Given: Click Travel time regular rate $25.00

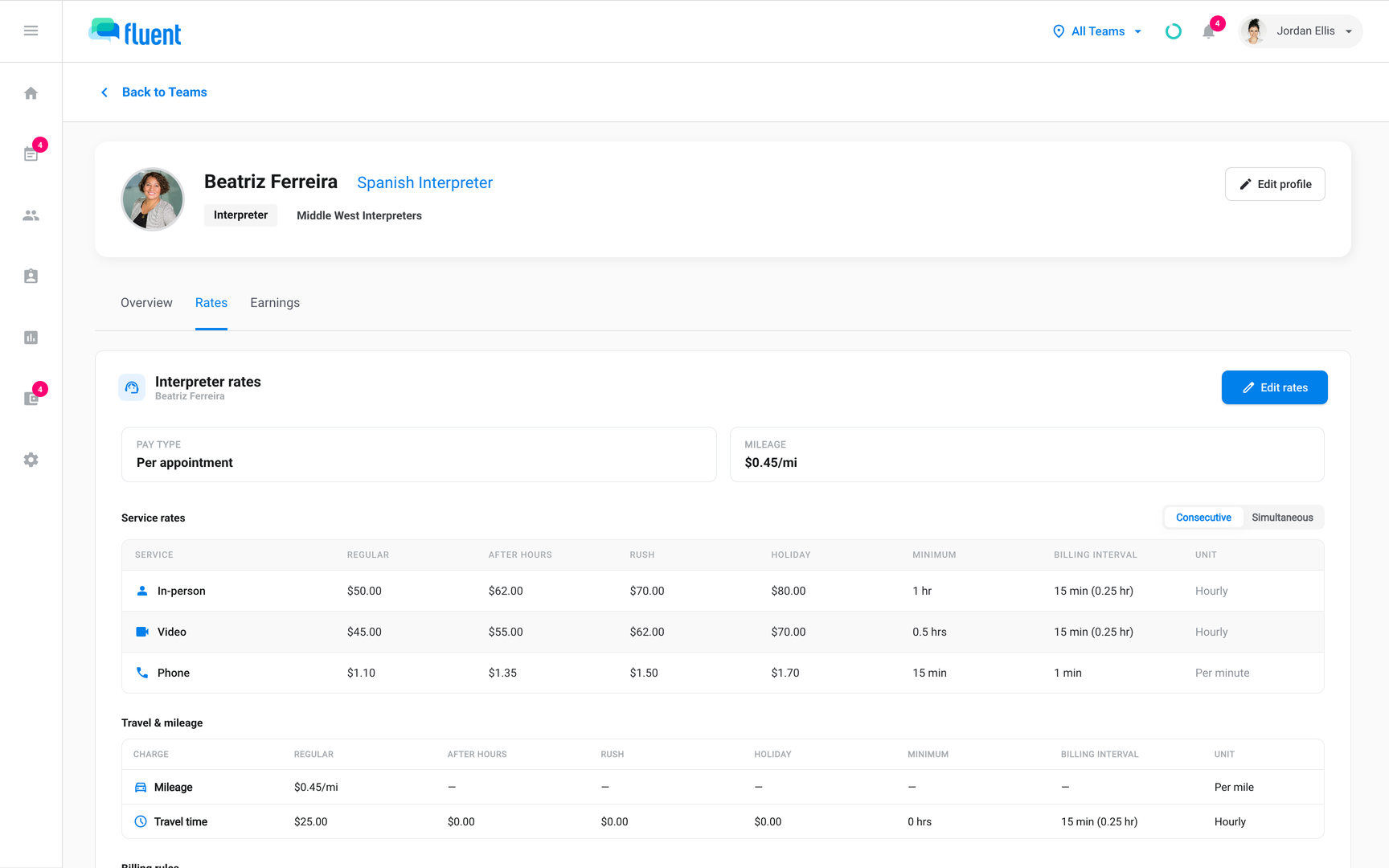Looking at the screenshot, I should point(310,821).
